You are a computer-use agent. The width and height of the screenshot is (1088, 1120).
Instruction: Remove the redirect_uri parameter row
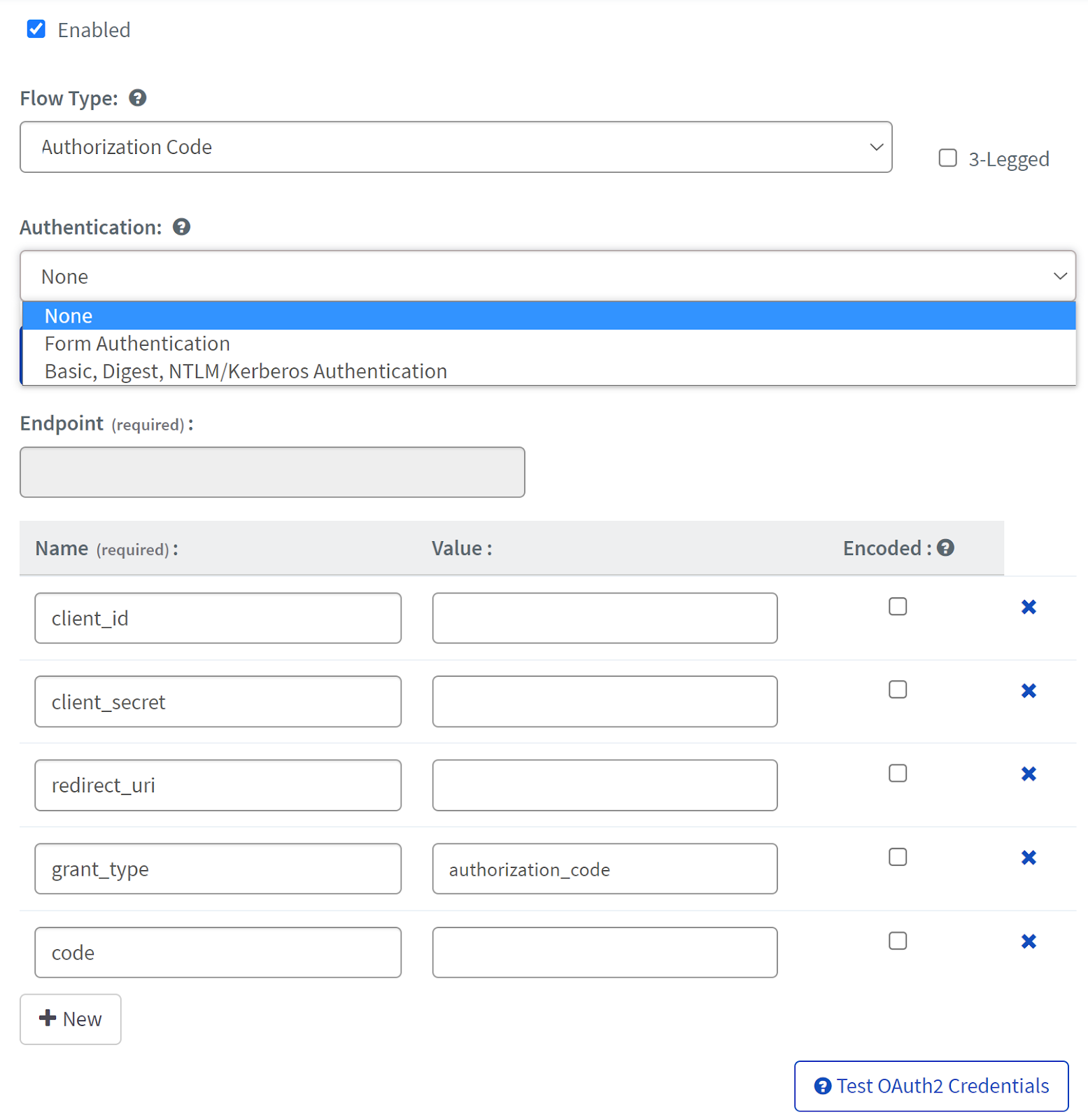(1028, 774)
